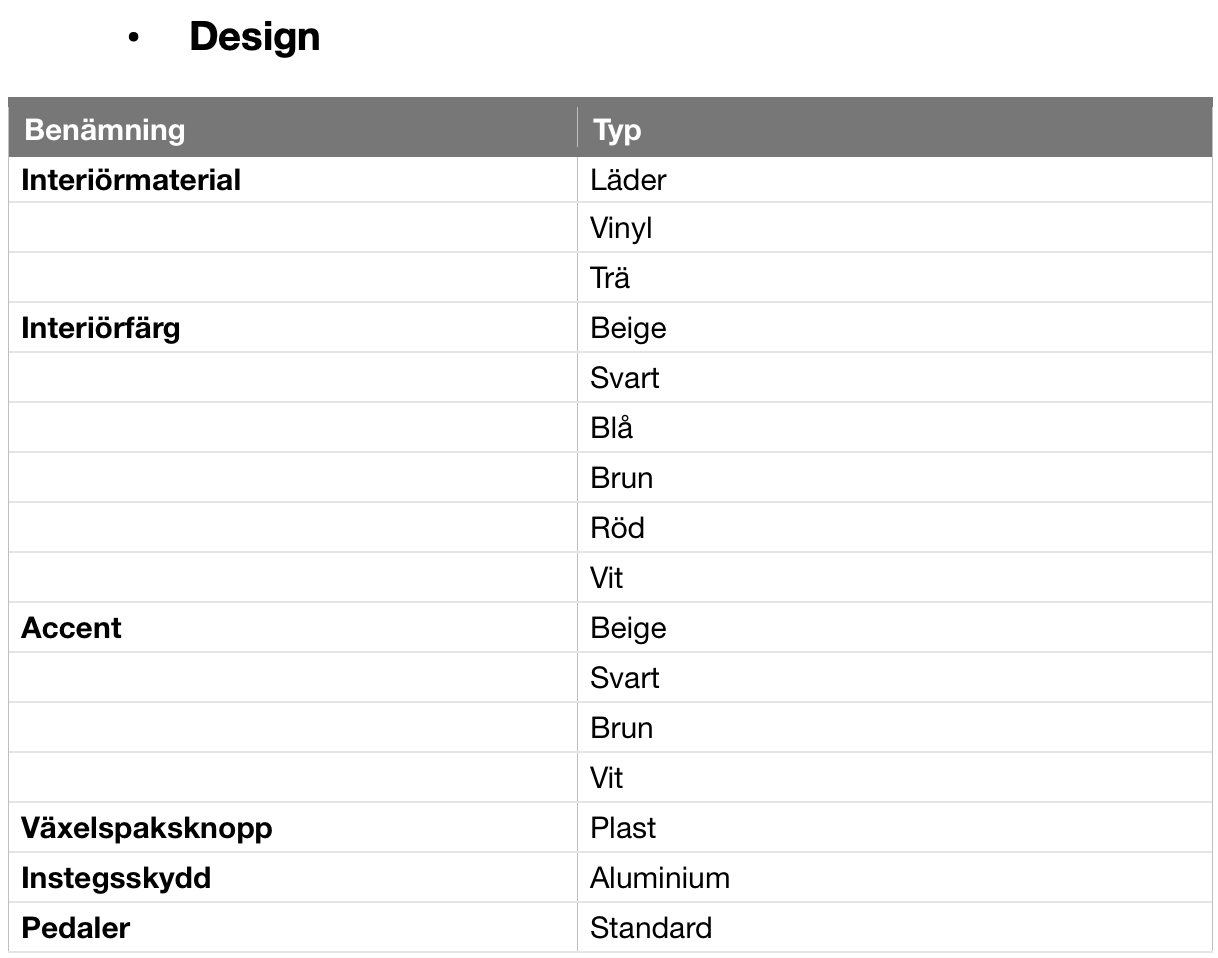
Task: Click the Design heading text
Action: [x=254, y=38]
